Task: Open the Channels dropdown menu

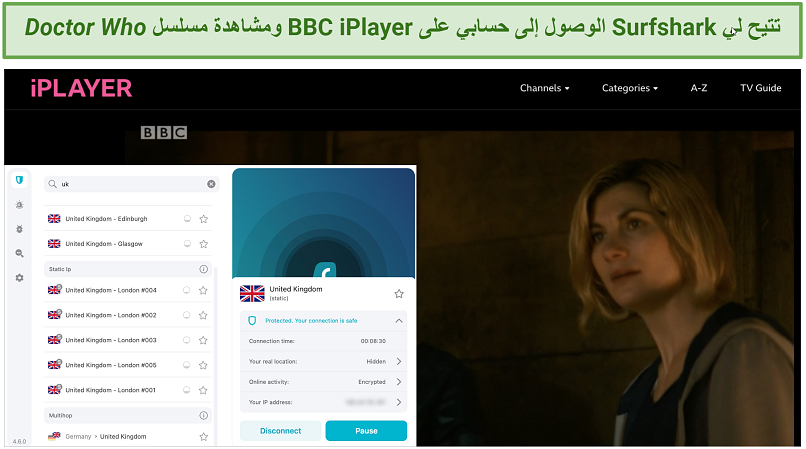Action: click(x=544, y=88)
